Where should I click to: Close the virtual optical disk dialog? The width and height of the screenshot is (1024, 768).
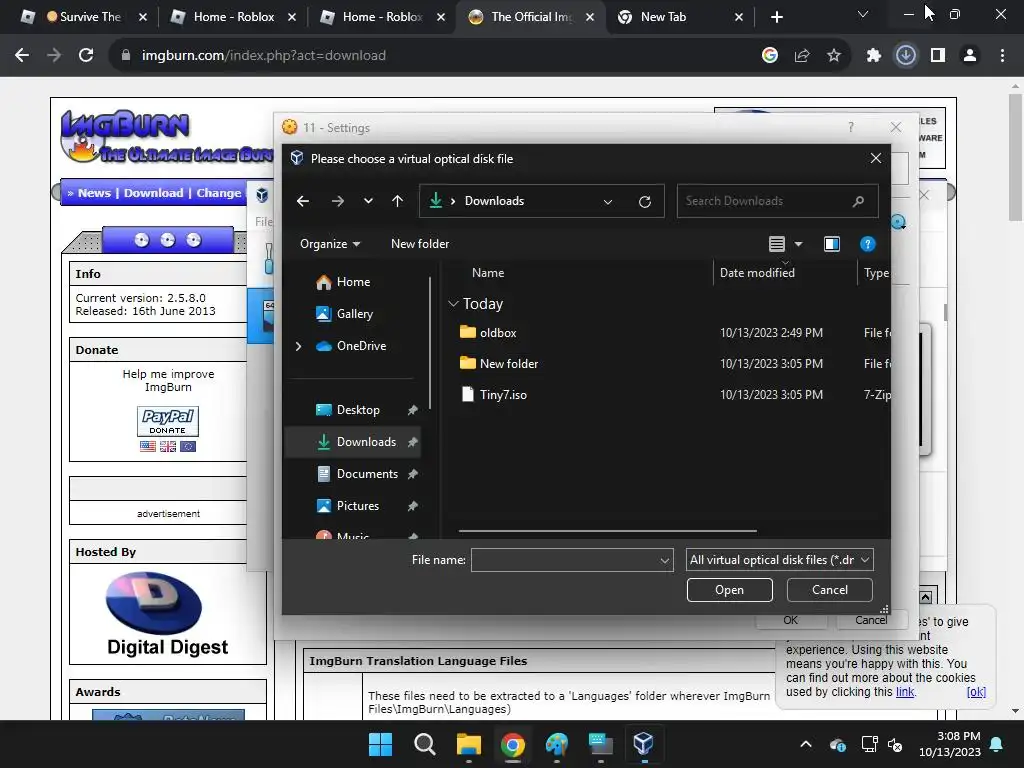pyautogui.click(x=876, y=159)
